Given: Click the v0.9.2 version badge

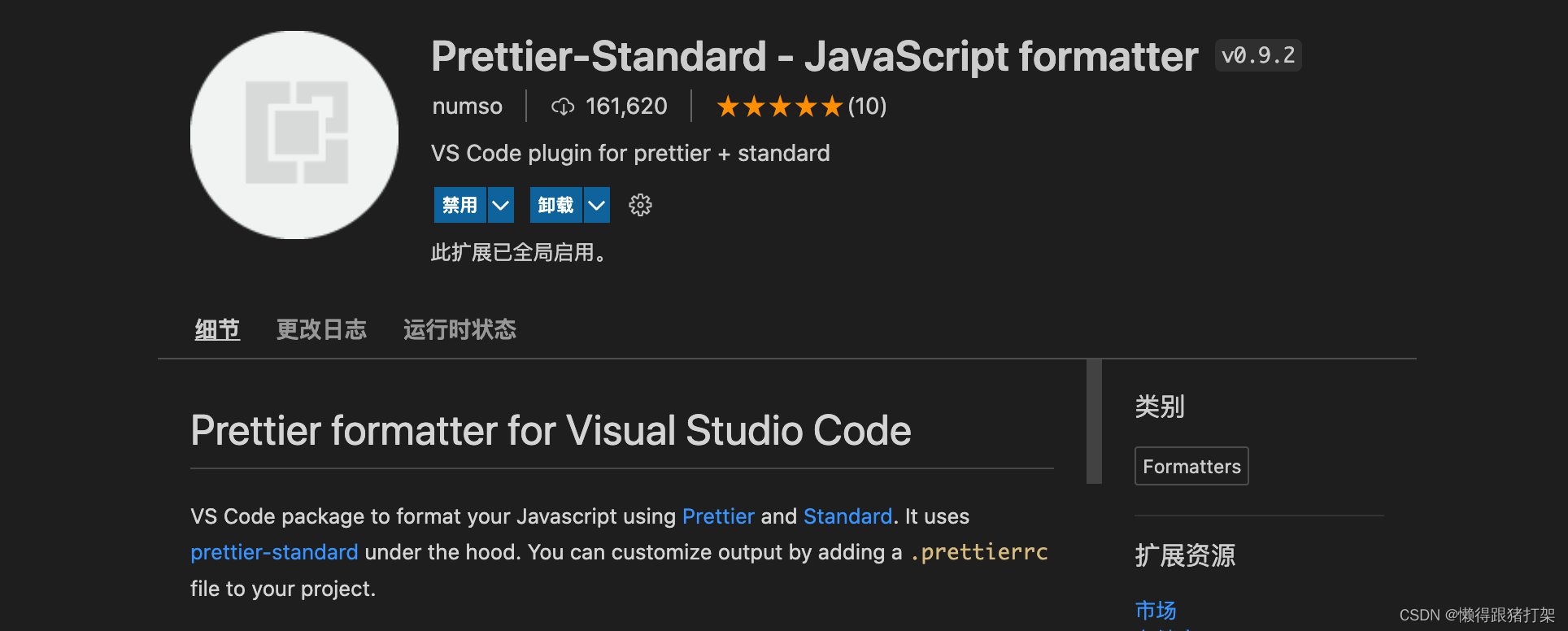Looking at the screenshot, I should (1257, 55).
